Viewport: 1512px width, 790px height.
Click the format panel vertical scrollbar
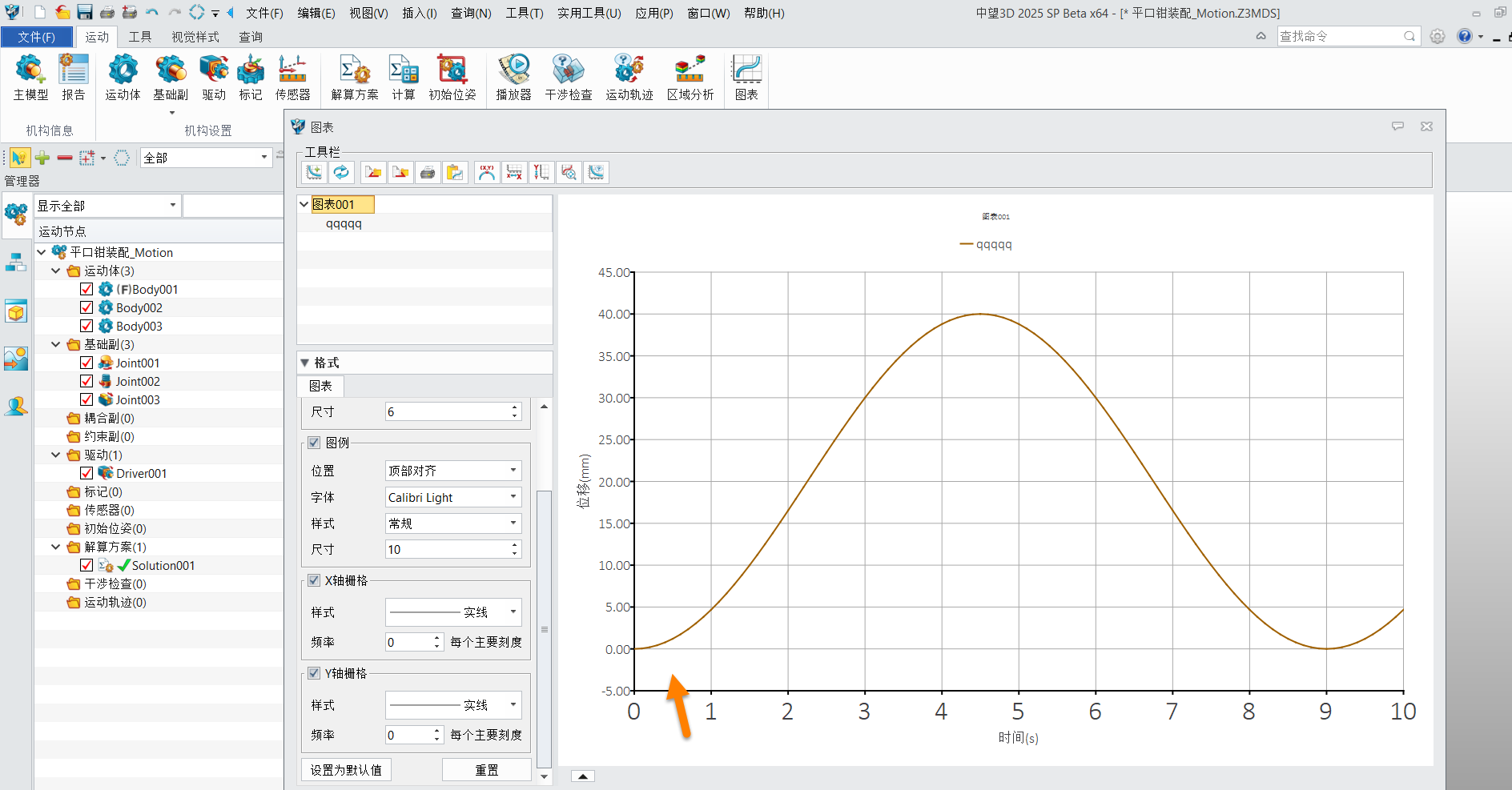(544, 628)
